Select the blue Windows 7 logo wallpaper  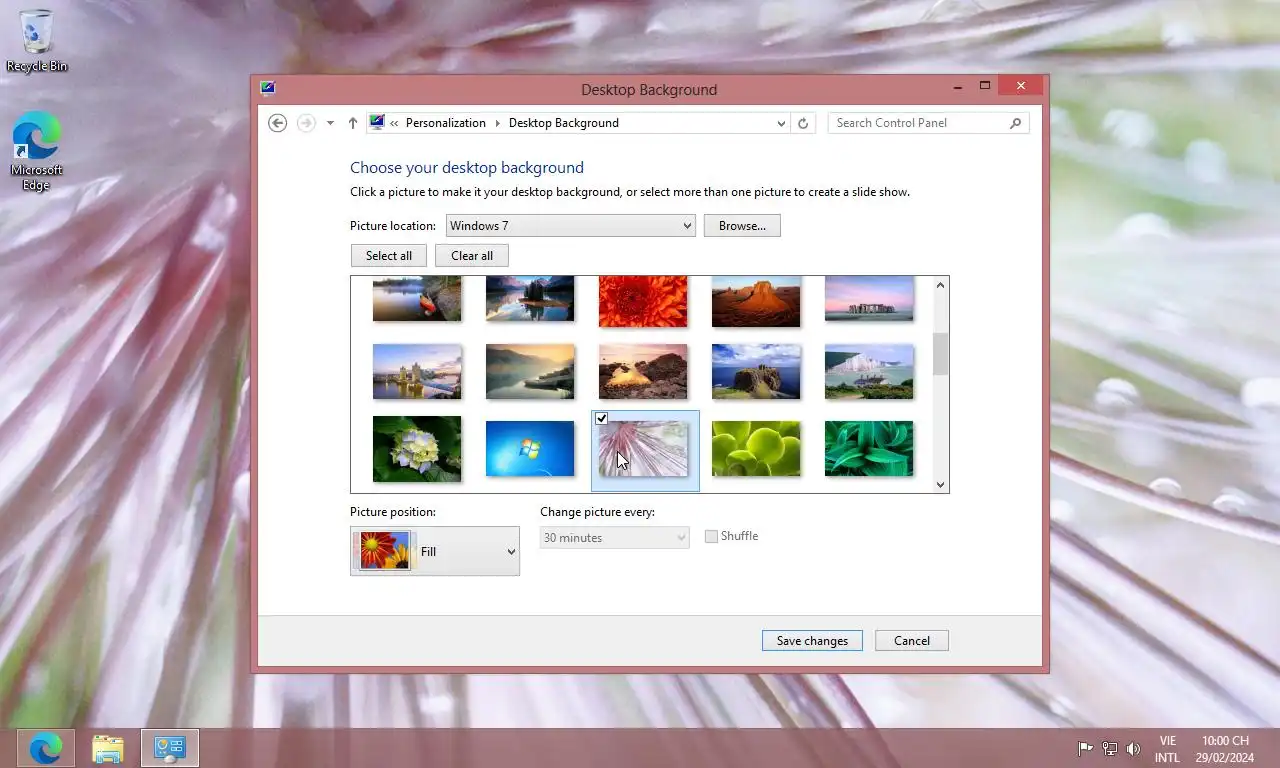pos(530,448)
